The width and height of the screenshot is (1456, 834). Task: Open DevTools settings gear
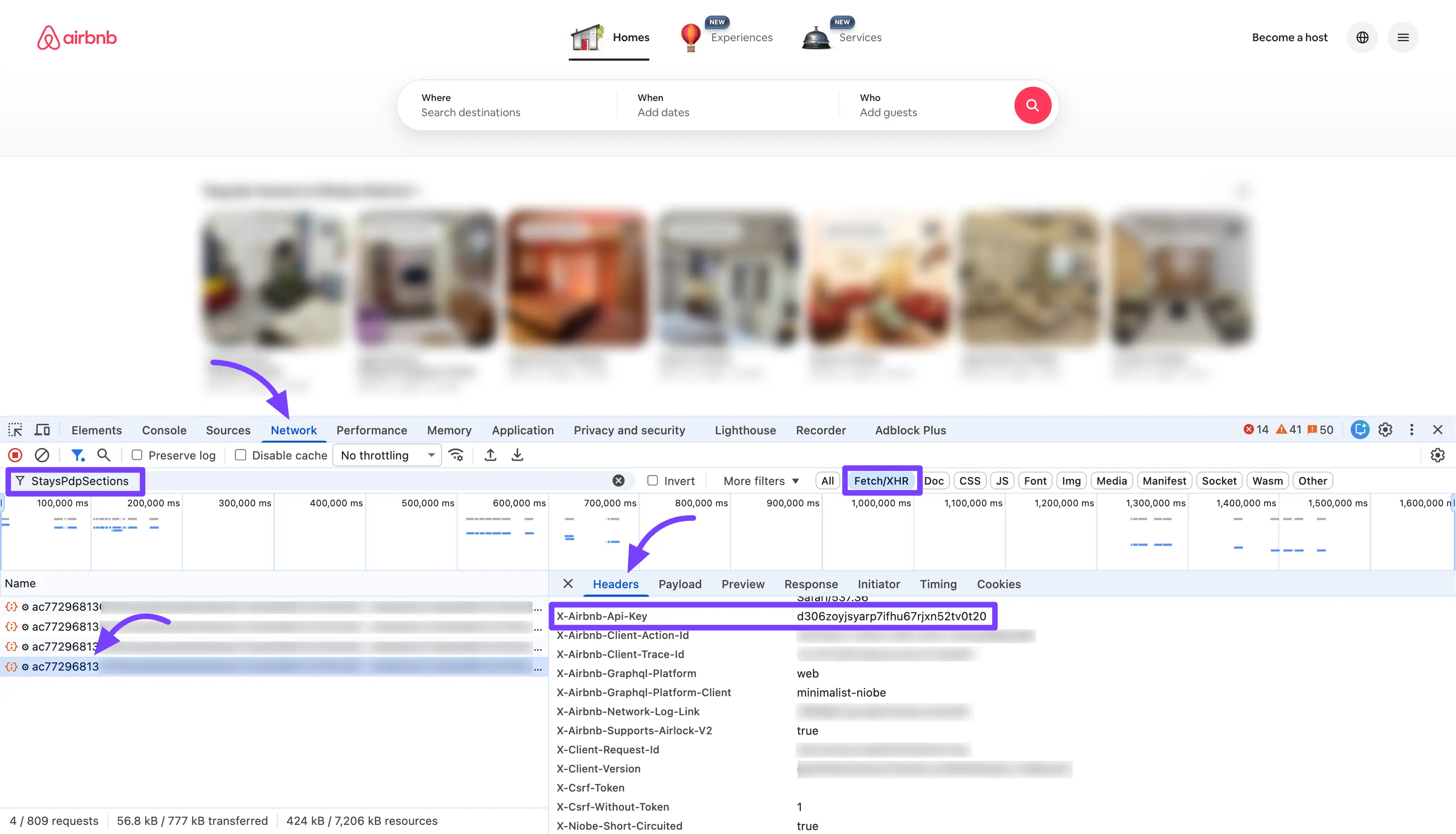tap(1385, 430)
